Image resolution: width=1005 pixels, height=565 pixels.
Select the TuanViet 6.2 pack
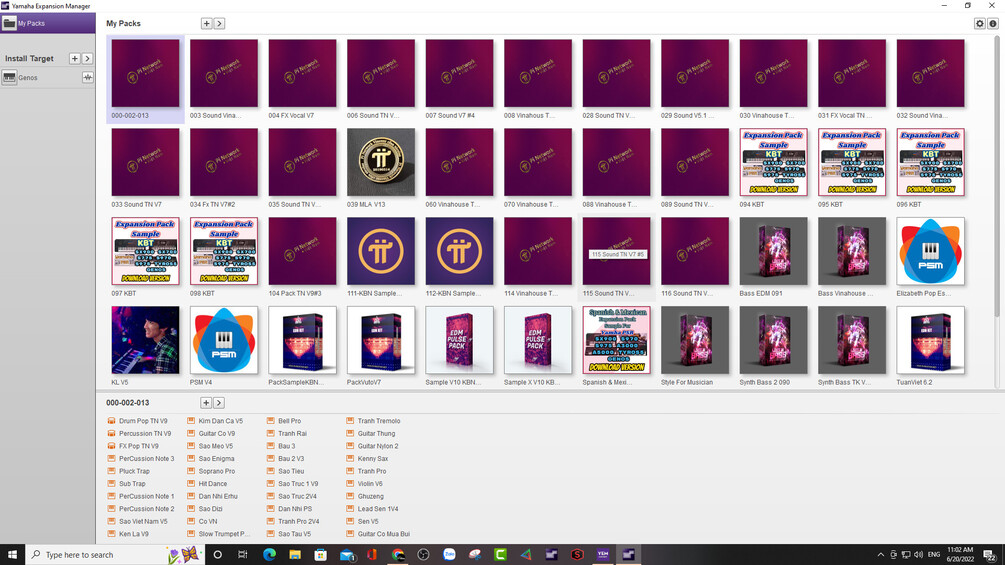point(931,340)
